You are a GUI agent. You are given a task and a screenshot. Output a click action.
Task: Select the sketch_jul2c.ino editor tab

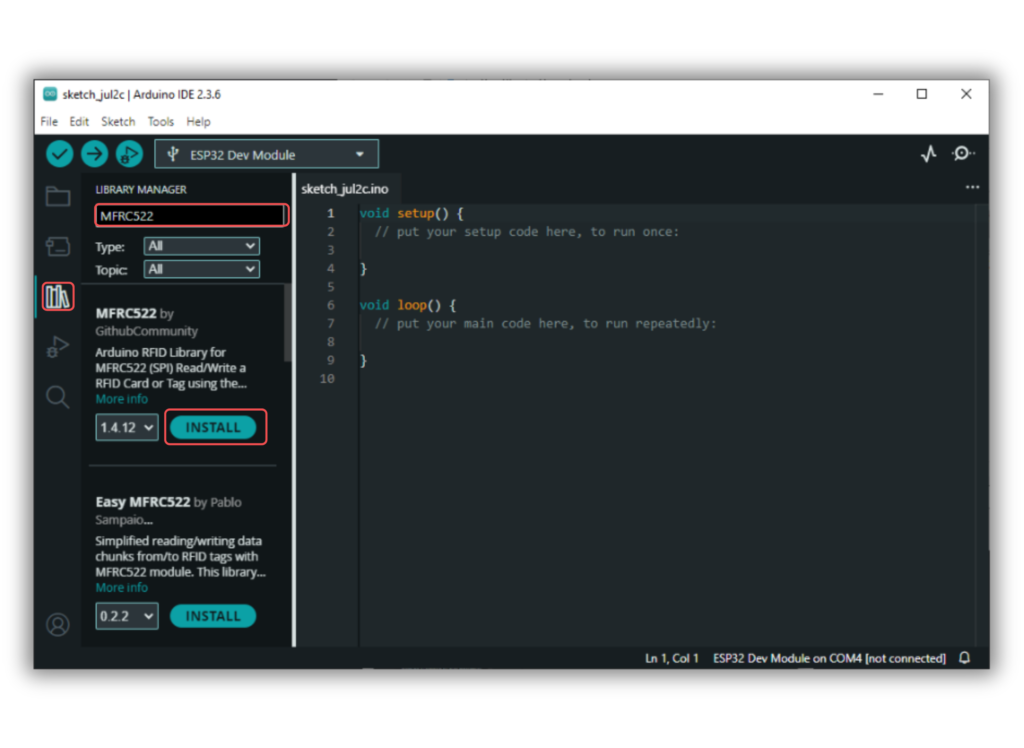(345, 189)
